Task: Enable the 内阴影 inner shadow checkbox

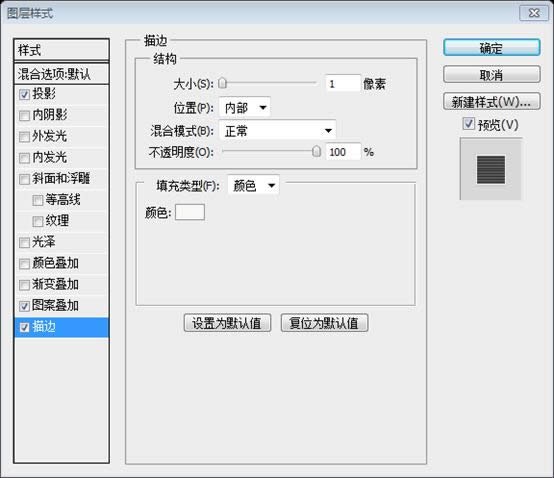Action: point(24,116)
